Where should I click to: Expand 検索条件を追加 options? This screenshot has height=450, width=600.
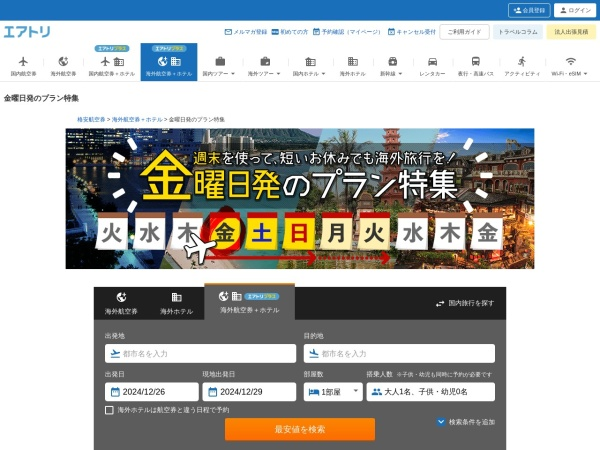(466, 422)
